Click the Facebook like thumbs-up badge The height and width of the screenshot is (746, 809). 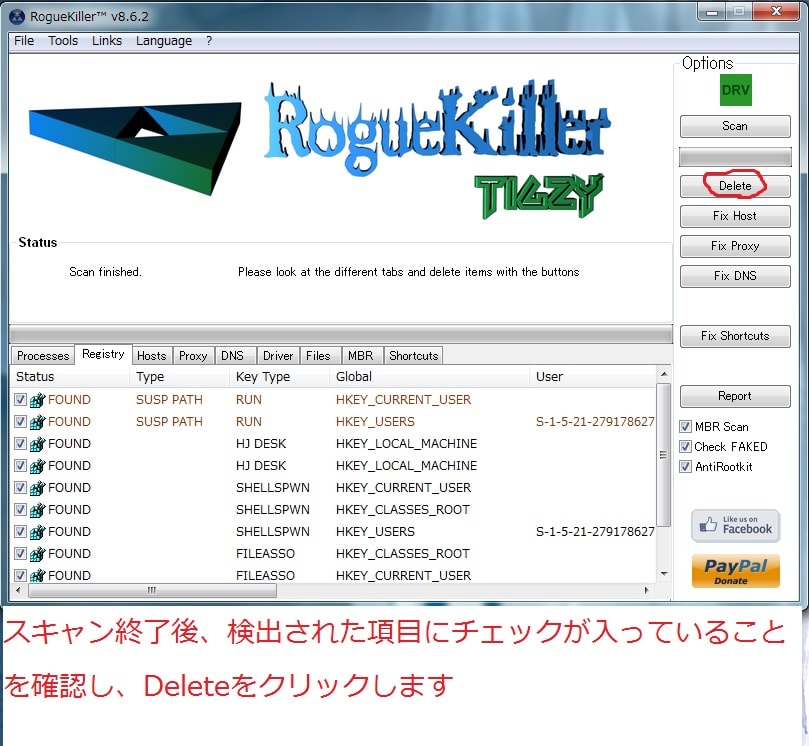pyautogui.click(x=735, y=526)
